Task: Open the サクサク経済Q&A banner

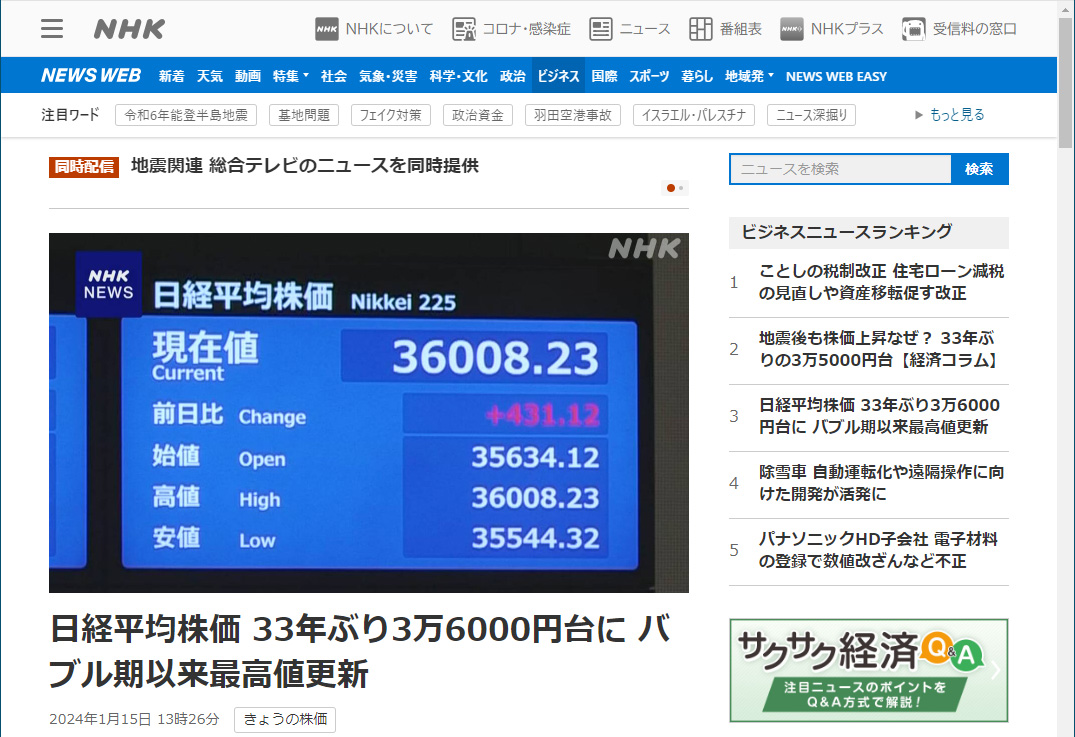Action: point(868,670)
